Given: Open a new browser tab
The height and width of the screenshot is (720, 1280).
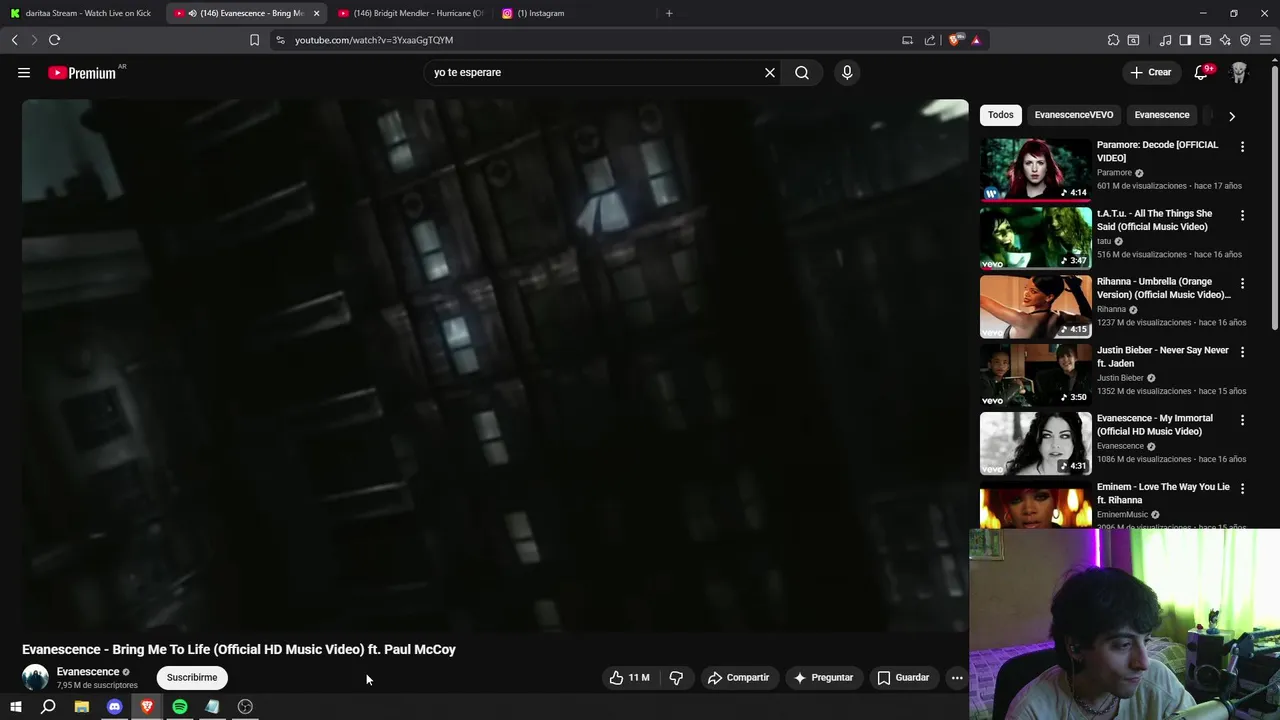Looking at the screenshot, I should point(669,13).
